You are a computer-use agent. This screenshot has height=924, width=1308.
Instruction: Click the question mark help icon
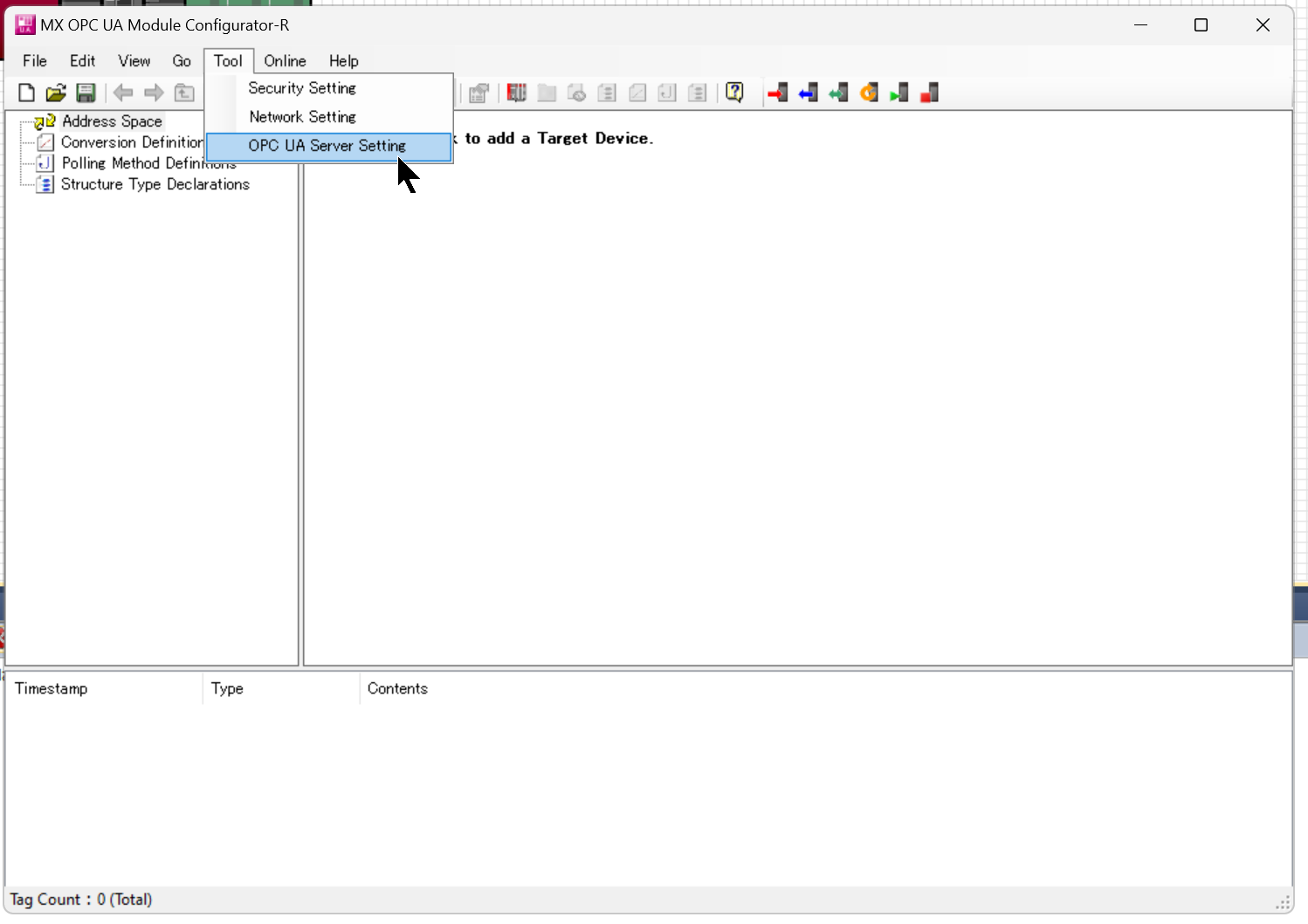735,93
